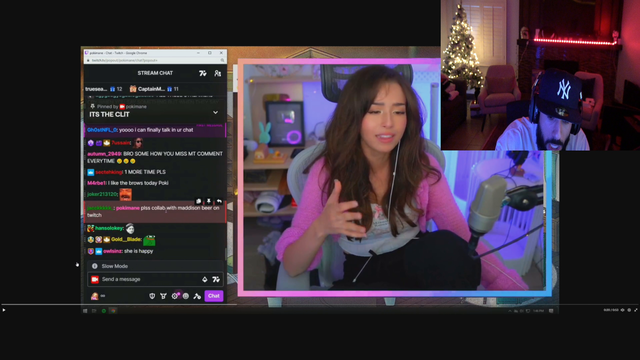Click the message she is happy
640x360 pixels.
pos(138,251)
